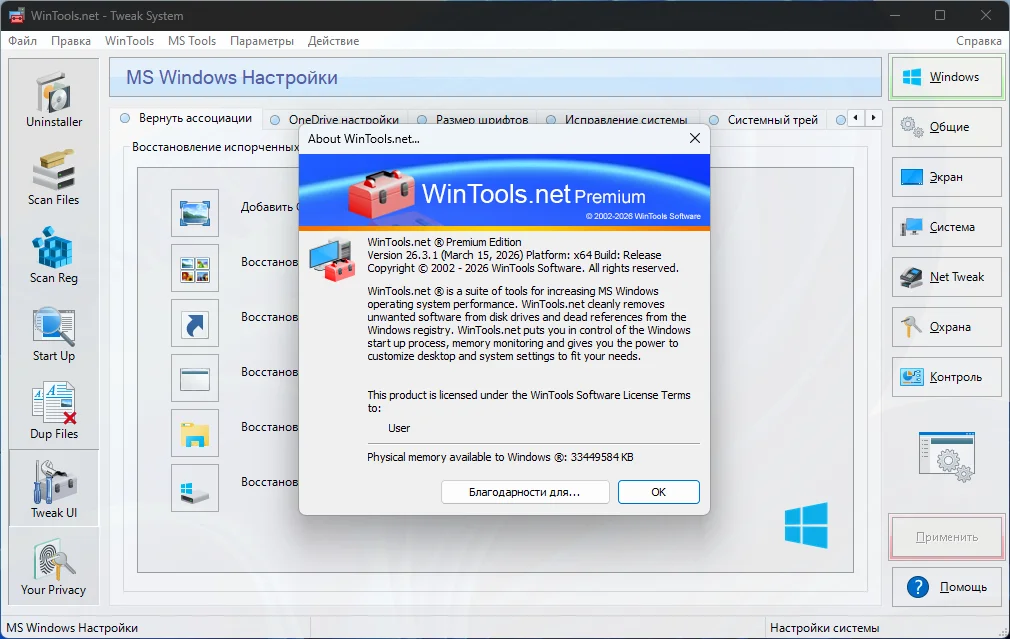Open the Scan Reg tool
Screen dimensions: 1010x639
[x=54, y=255]
